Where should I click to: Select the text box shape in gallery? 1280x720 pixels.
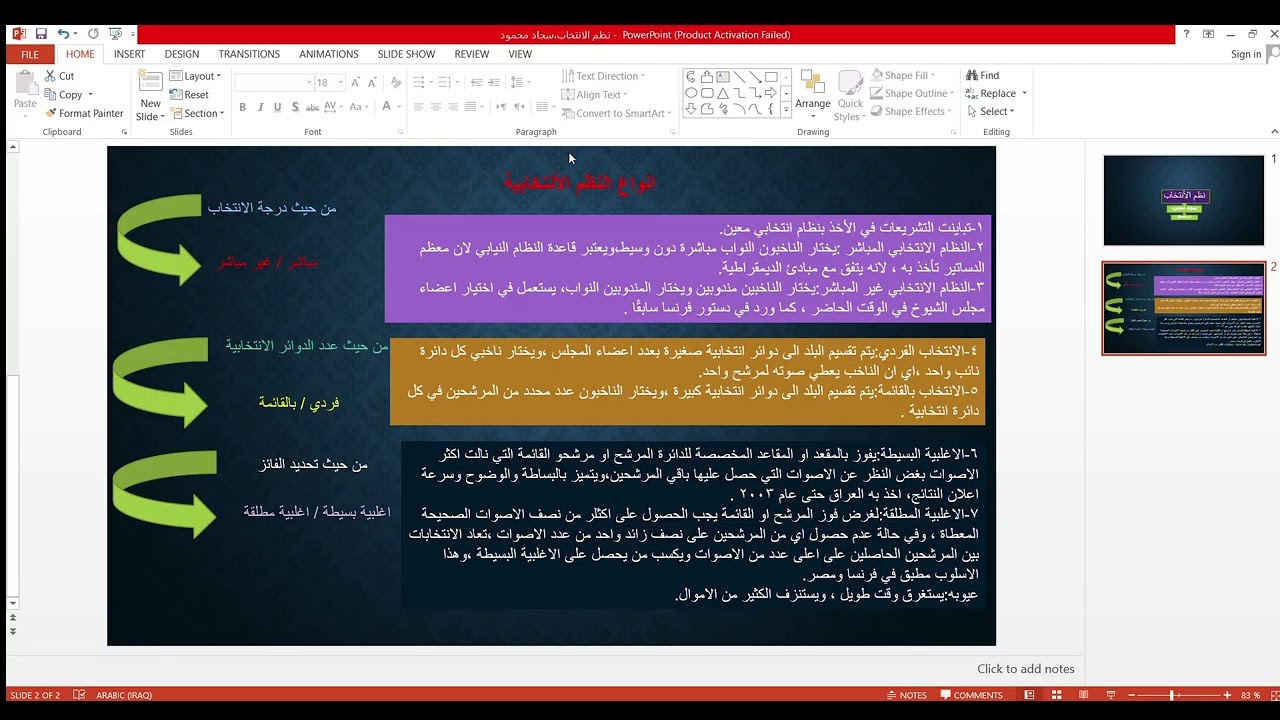point(723,77)
